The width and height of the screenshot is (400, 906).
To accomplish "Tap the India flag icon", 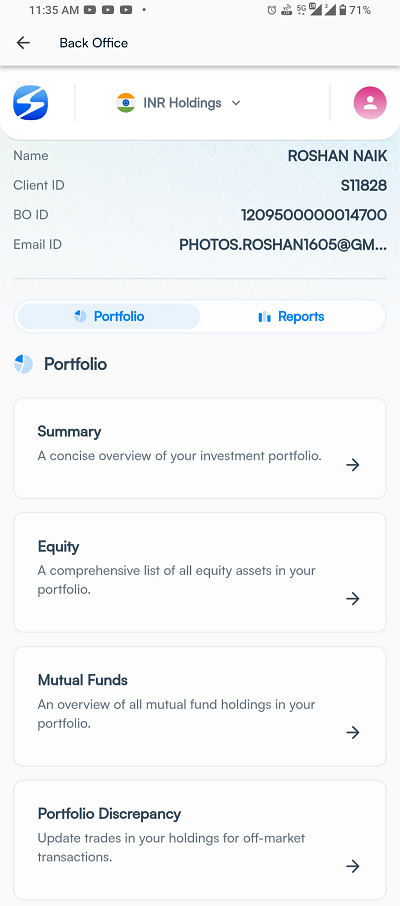I will point(125,103).
